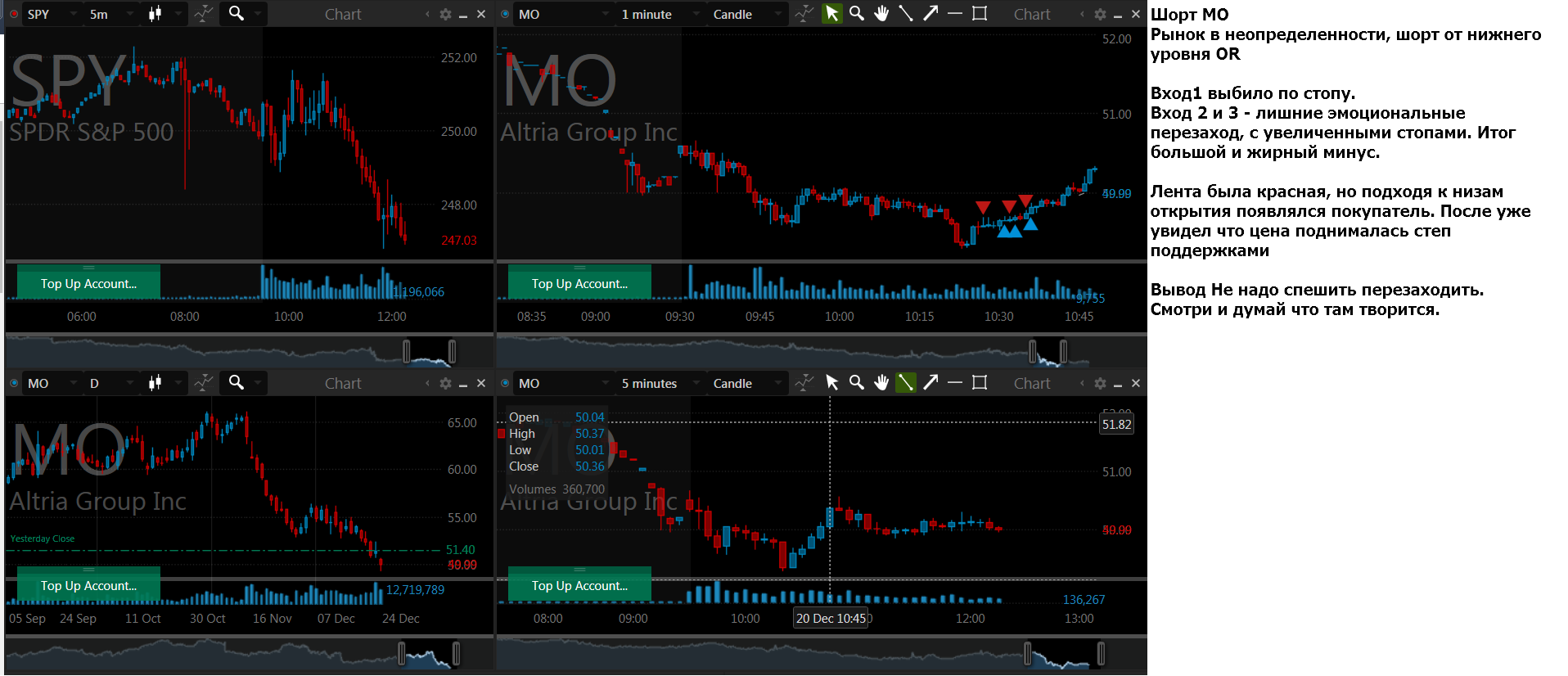Screen dimensions: 1568x676
Task: Click the 247.03 last price on SPY chart
Action: coord(459,241)
